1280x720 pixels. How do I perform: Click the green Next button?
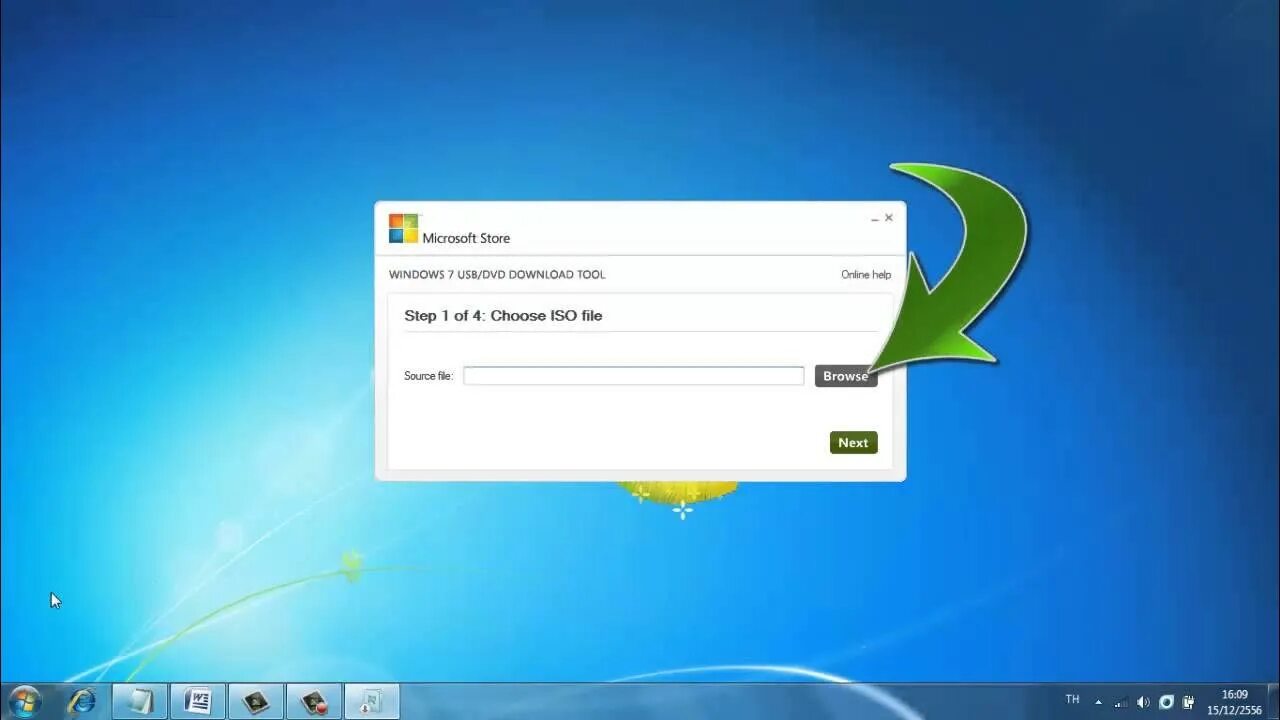point(853,443)
